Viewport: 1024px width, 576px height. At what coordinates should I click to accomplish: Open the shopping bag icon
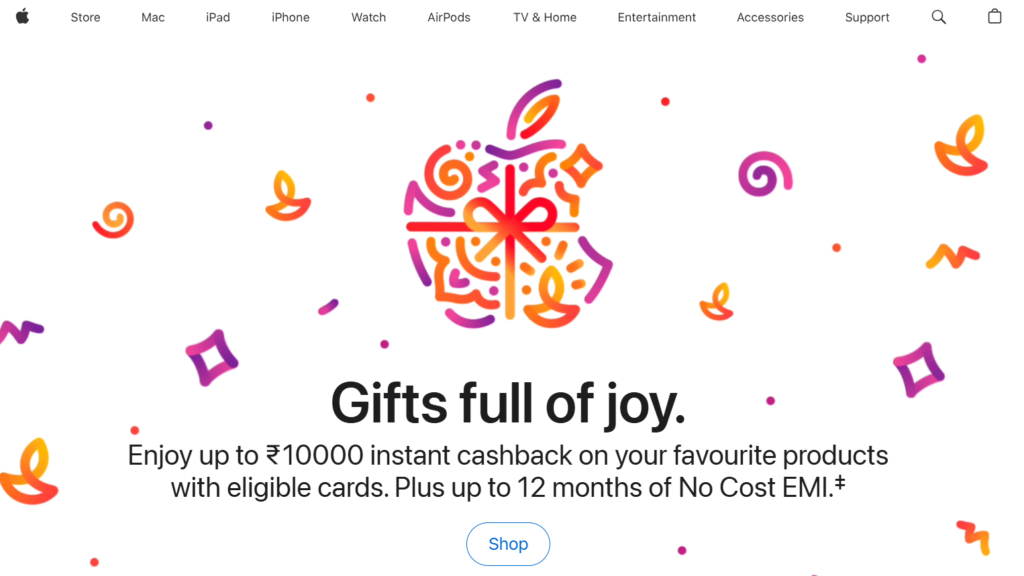pyautogui.click(x=994, y=16)
